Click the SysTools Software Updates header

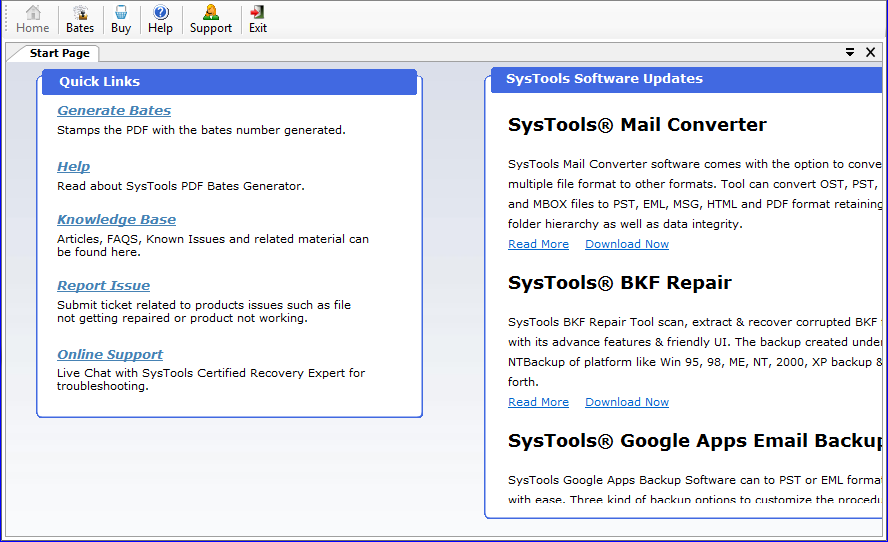pos(686,79)
